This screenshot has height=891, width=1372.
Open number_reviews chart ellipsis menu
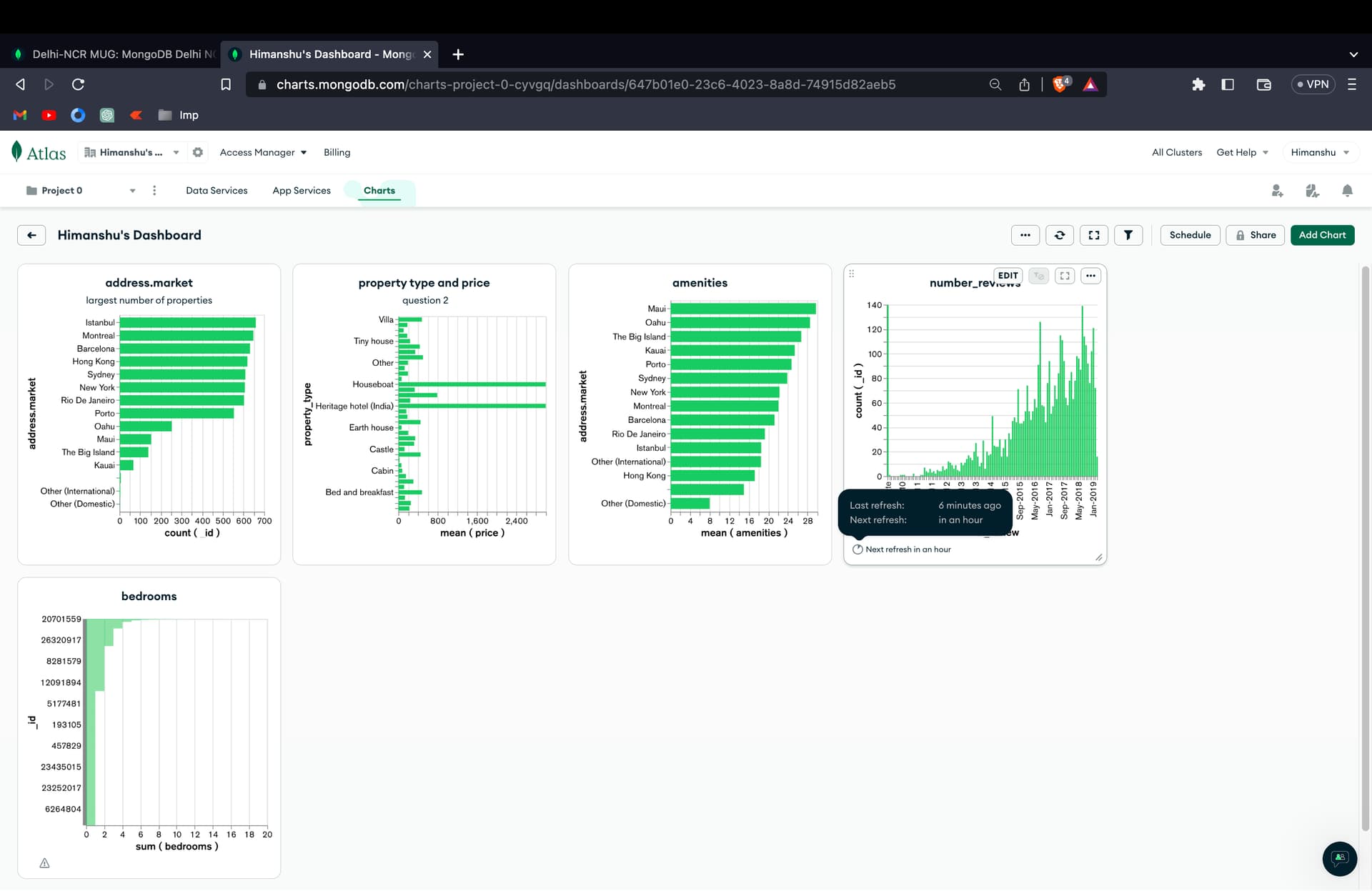click(1090, 276)
